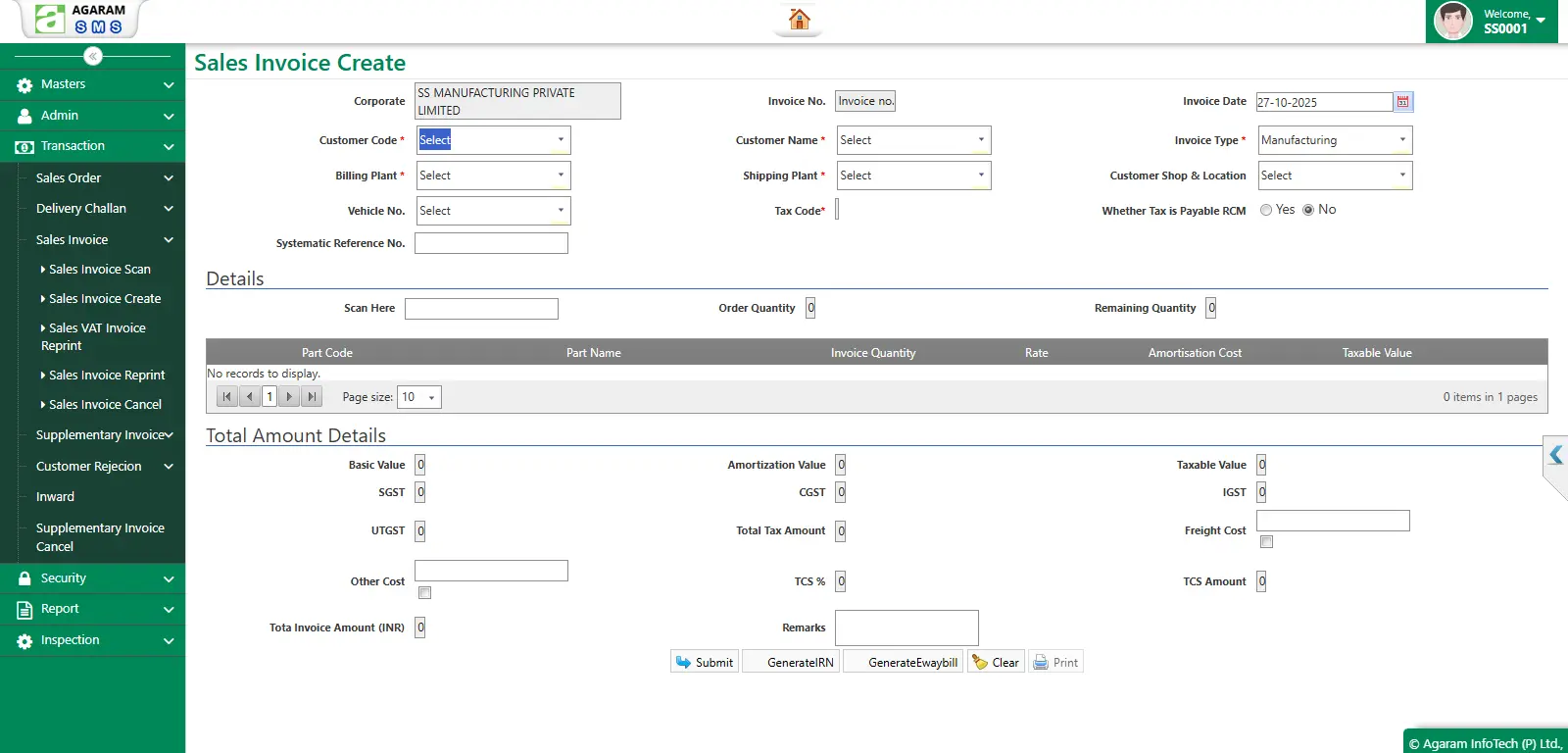Open the Welcome SS0001 dropdown arrow

tap(1541, 21)
